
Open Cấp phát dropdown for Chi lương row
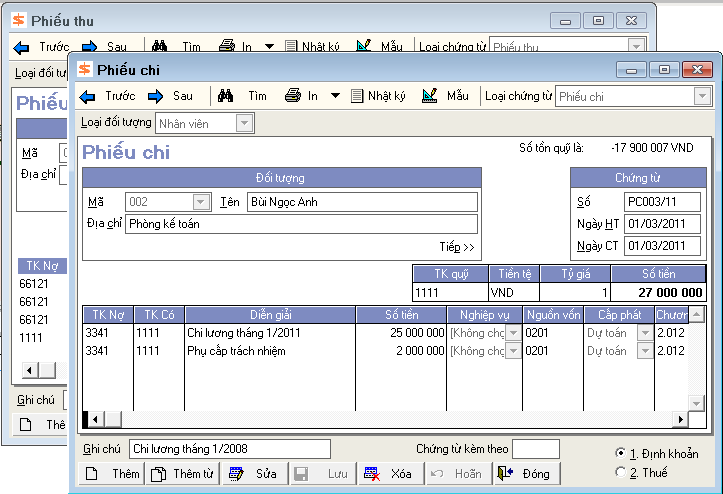coord(645,333)
